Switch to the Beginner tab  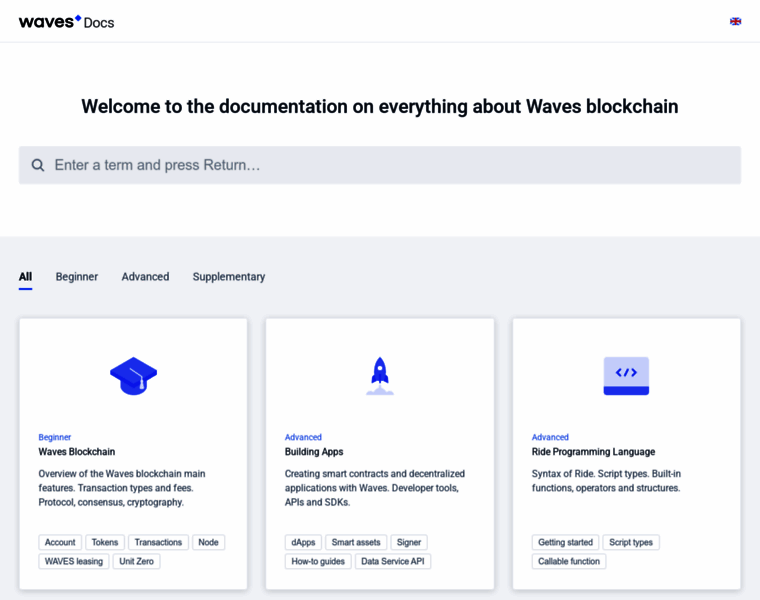(77, 277)
